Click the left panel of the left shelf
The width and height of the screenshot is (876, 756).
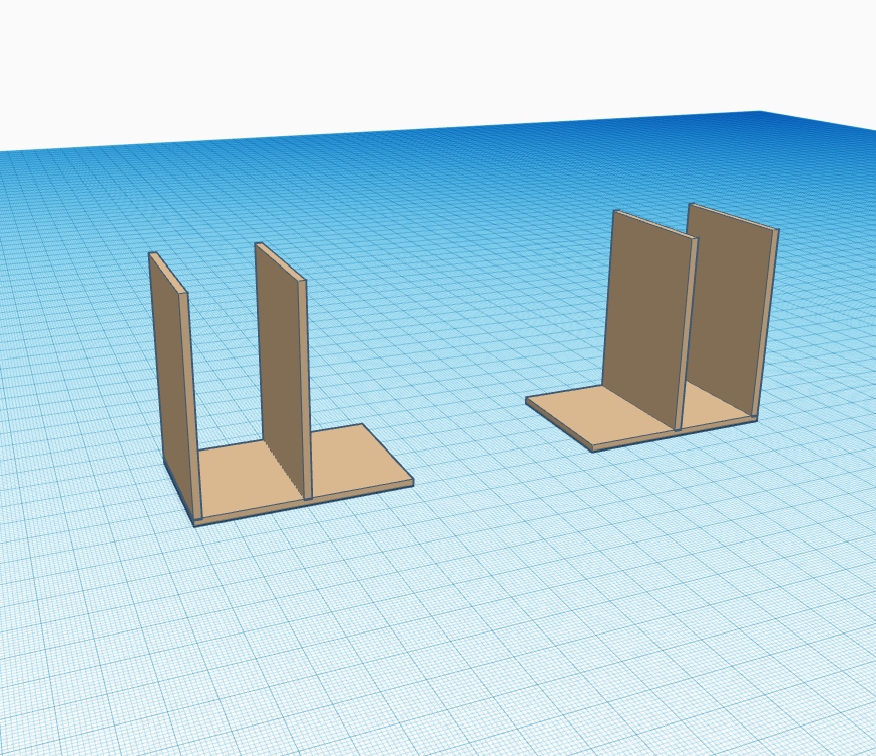(165, 380)
